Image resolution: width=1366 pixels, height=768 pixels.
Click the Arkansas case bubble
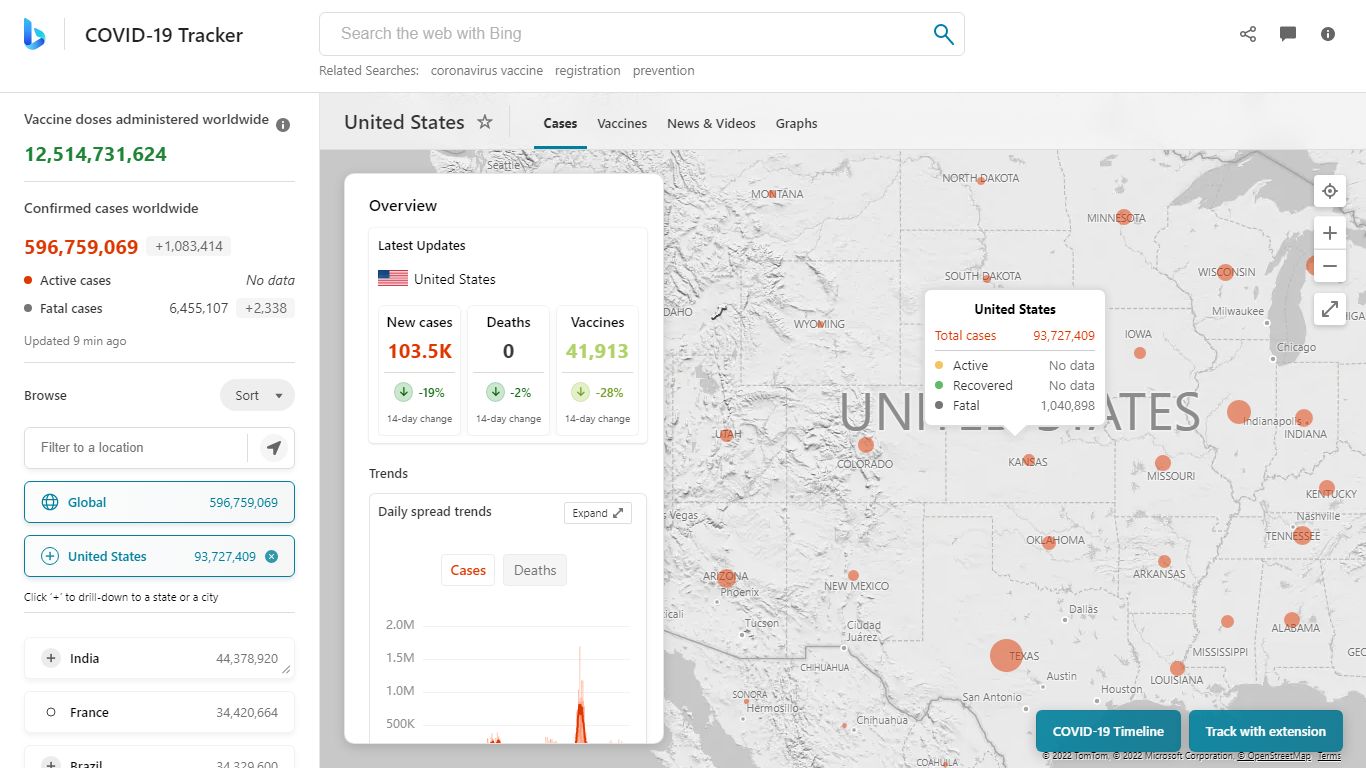(x=1164, y=562)
